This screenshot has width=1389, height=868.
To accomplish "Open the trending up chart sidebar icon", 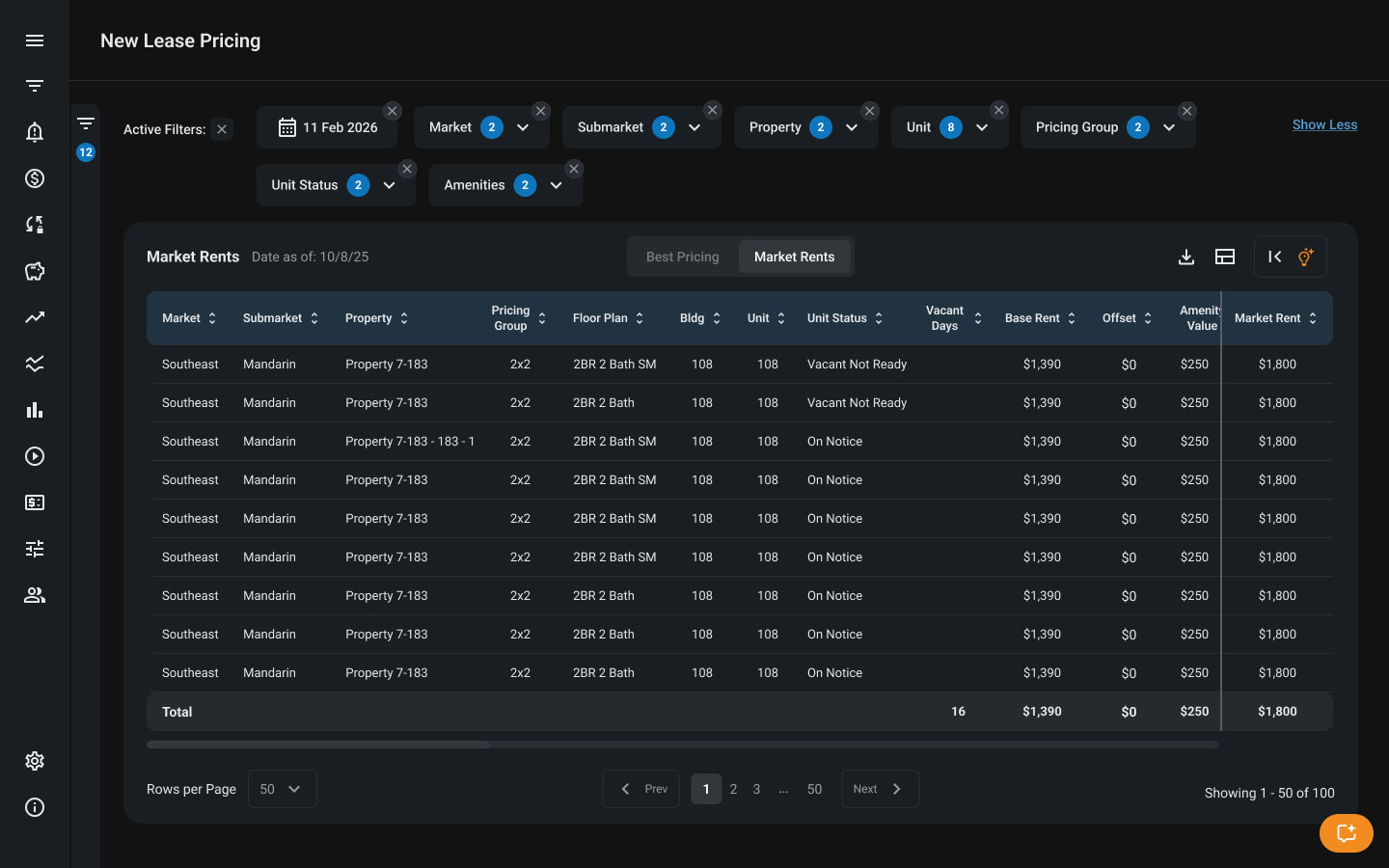I will 35,317.
